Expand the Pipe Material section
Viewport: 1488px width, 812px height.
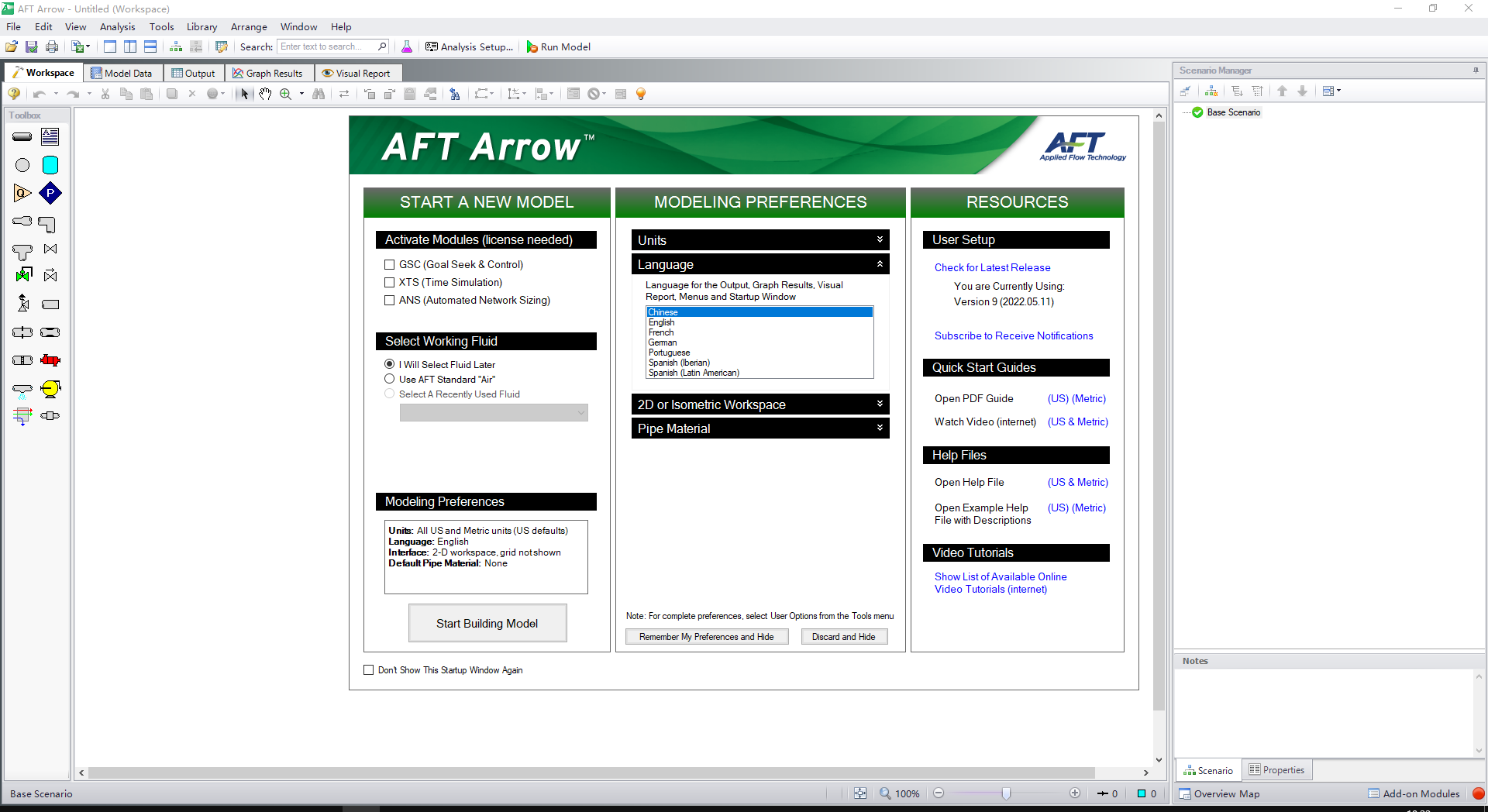click(760, 428)
